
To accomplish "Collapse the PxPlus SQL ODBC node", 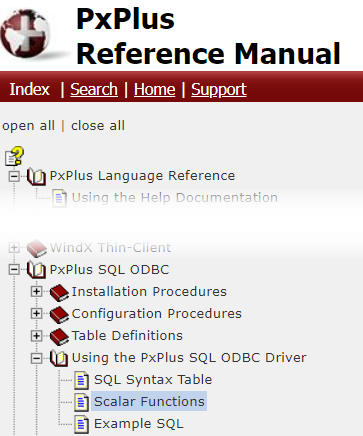I will (14, 270).
